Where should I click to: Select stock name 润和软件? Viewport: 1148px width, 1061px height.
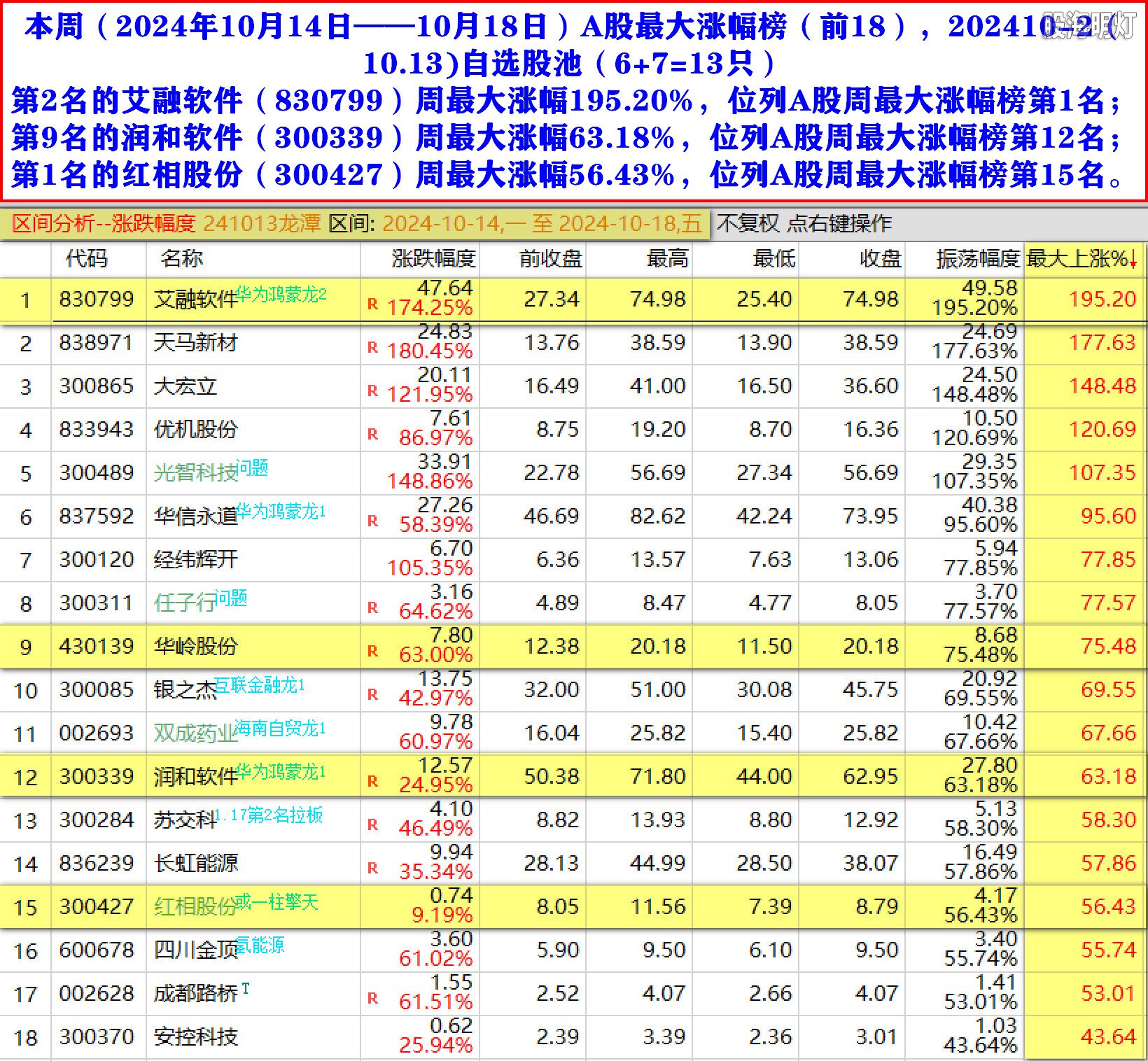[196, 777]
